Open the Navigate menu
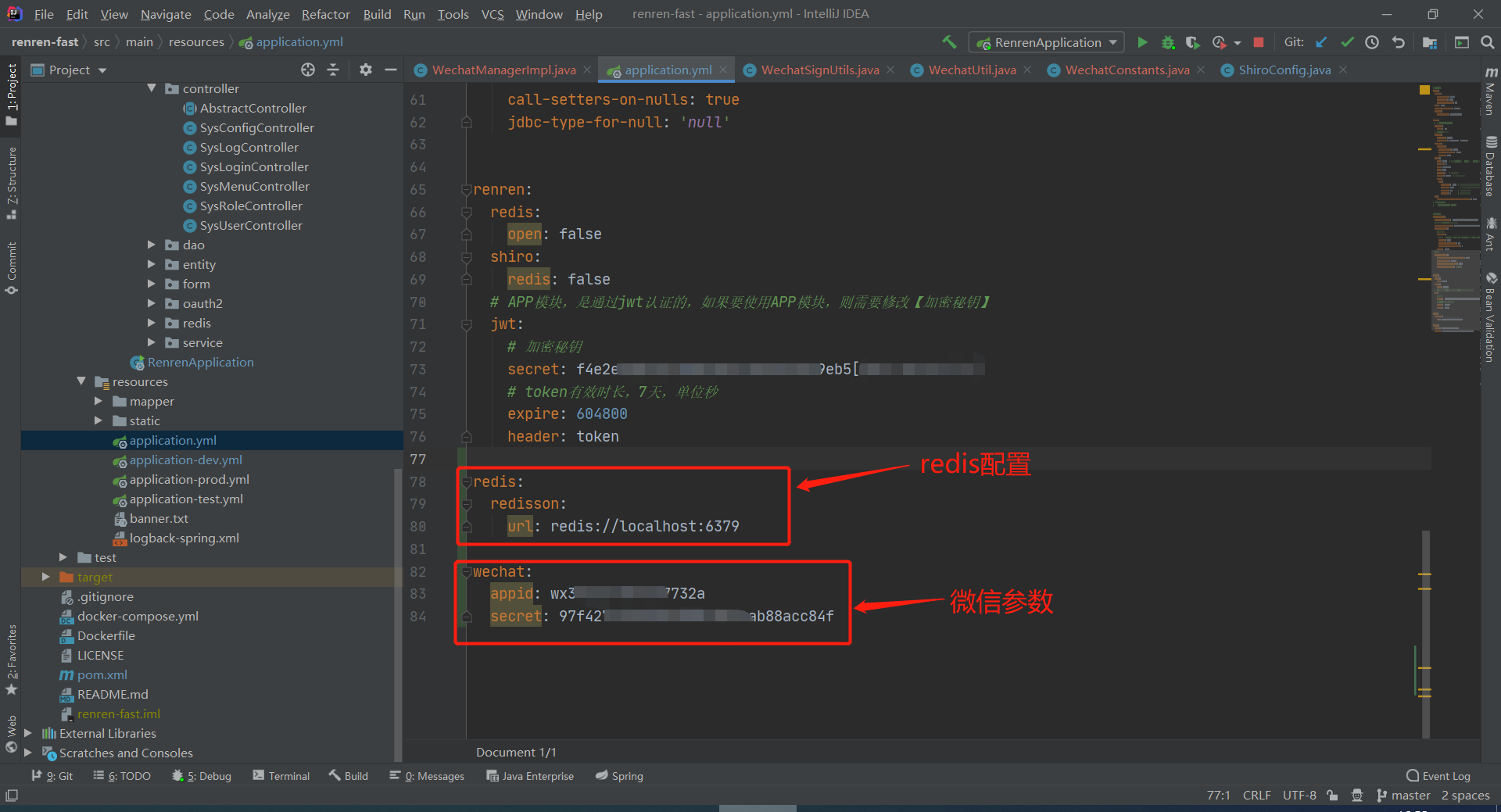Image resolution: width=1501 pixels, height=812 pixels. coord(166,14)
